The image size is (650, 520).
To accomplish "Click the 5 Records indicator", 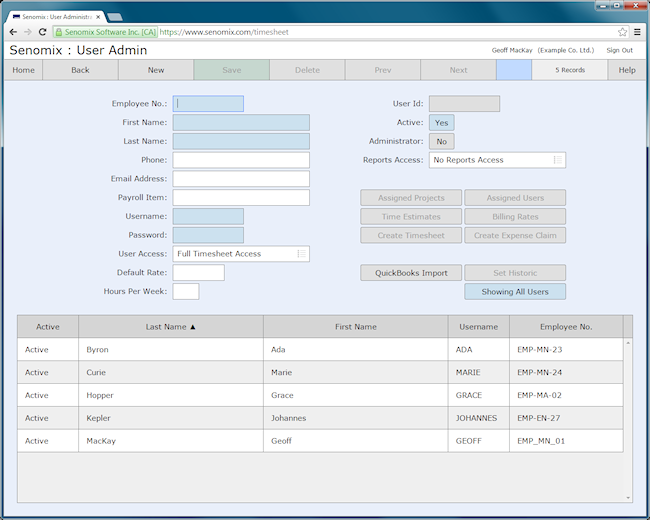I will point(570,70).
